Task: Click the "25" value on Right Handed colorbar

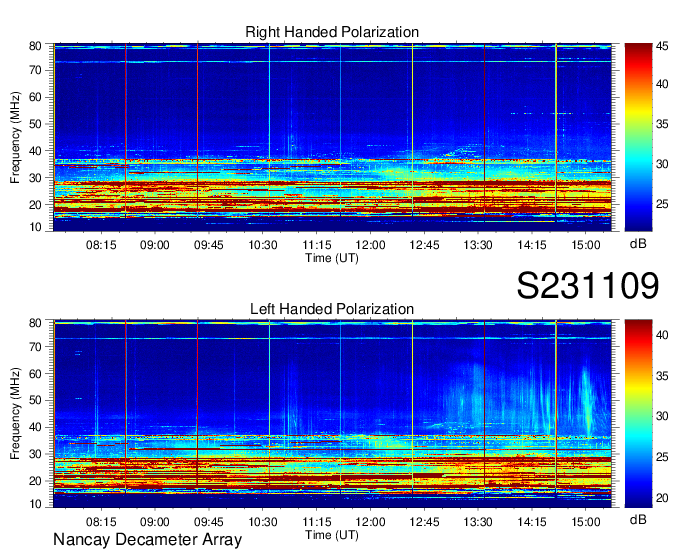Action: 662,204
